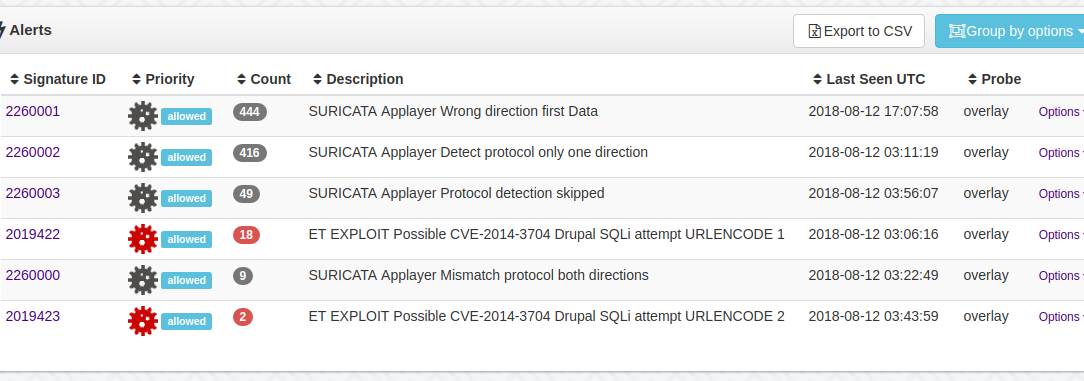
Task: Click the red gear icon for signature 2019423
Action: point(143,321)
